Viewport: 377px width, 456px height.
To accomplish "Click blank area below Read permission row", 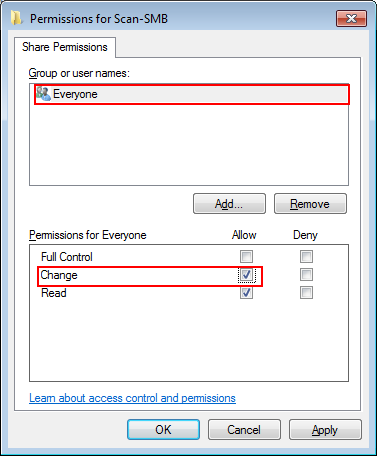I will [x=189, y=340].
